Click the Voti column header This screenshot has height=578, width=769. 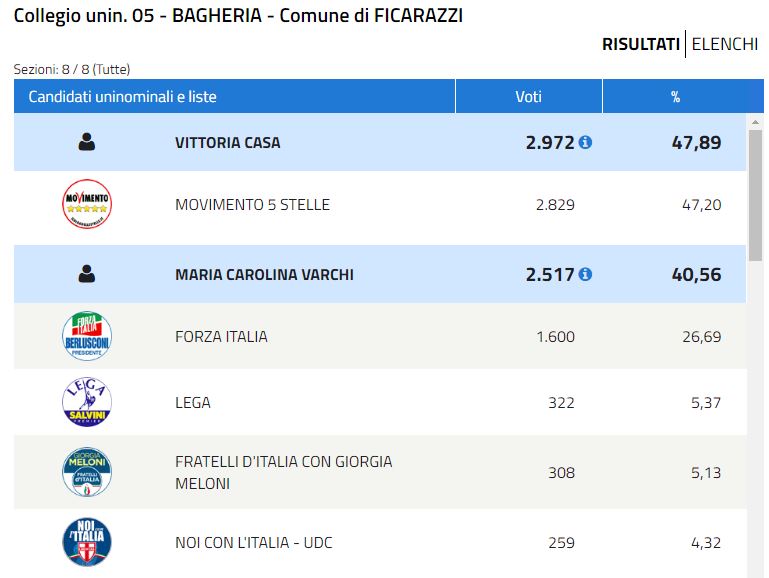[529, 97]
